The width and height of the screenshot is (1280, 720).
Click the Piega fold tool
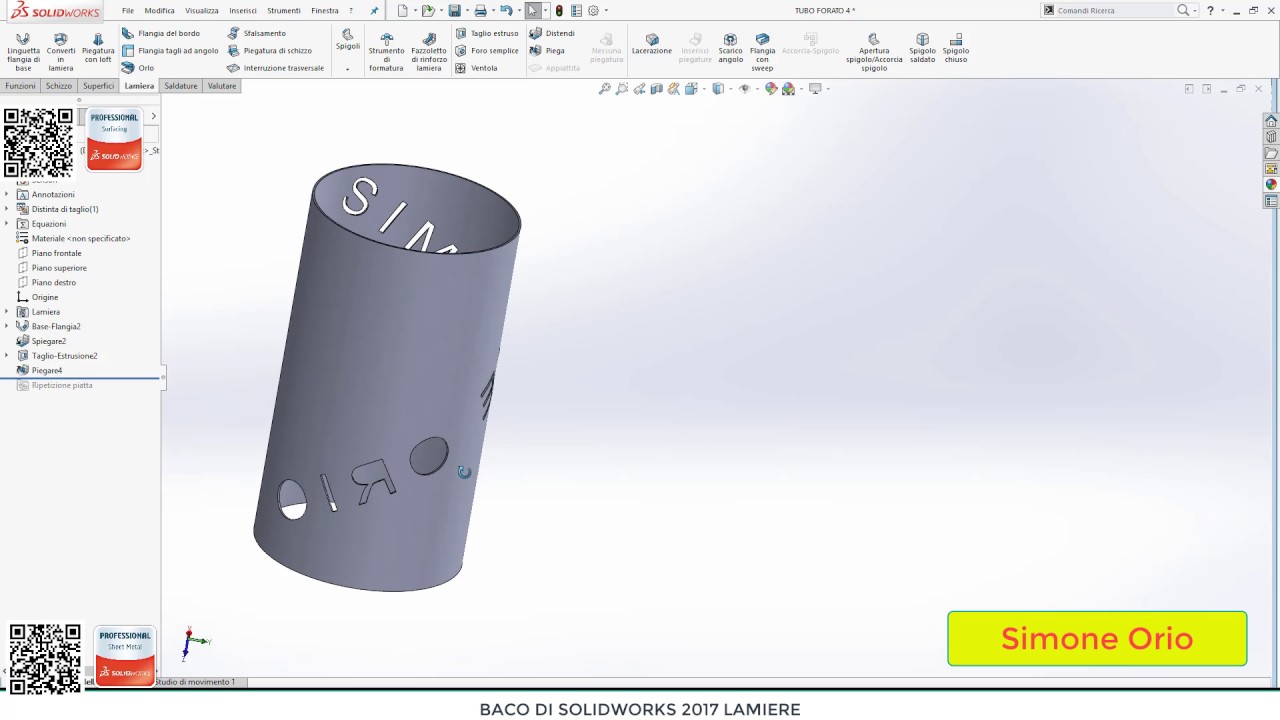547,50
